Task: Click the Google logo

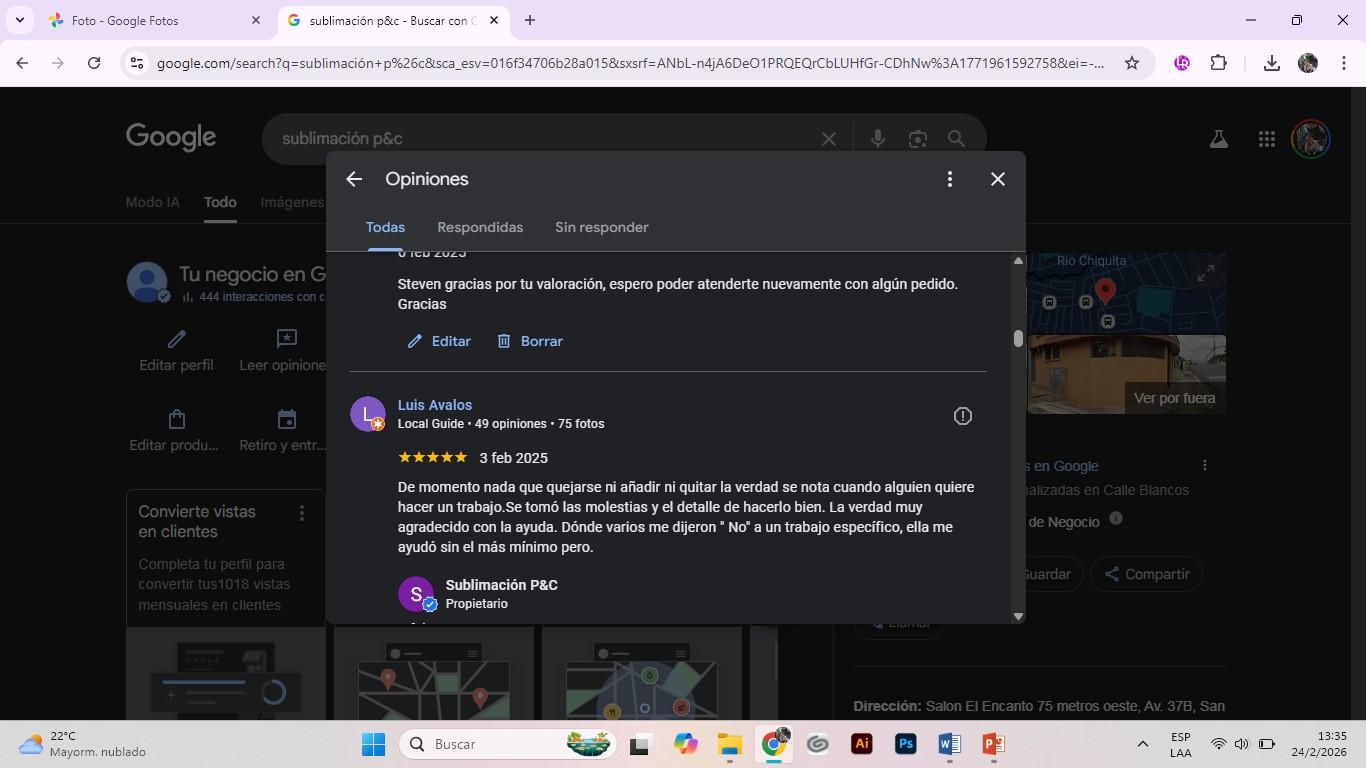Action: tap(171, 138)
